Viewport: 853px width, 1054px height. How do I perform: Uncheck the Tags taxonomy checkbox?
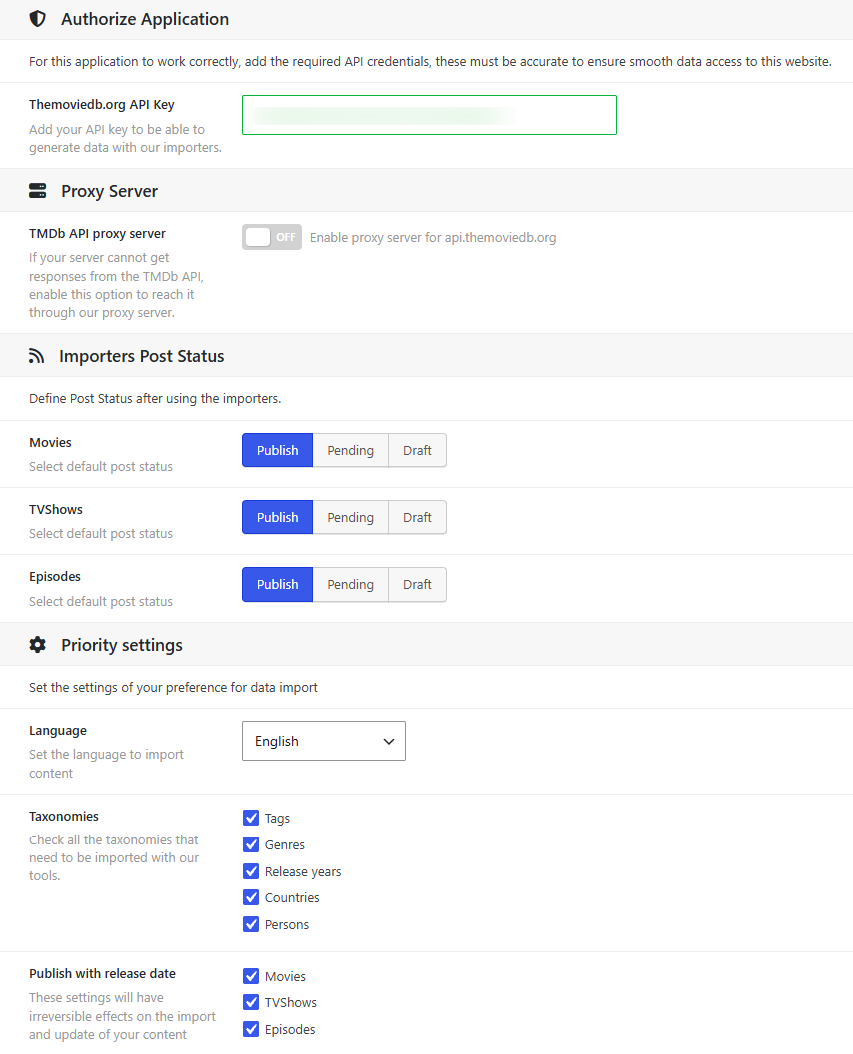point(251,818)
